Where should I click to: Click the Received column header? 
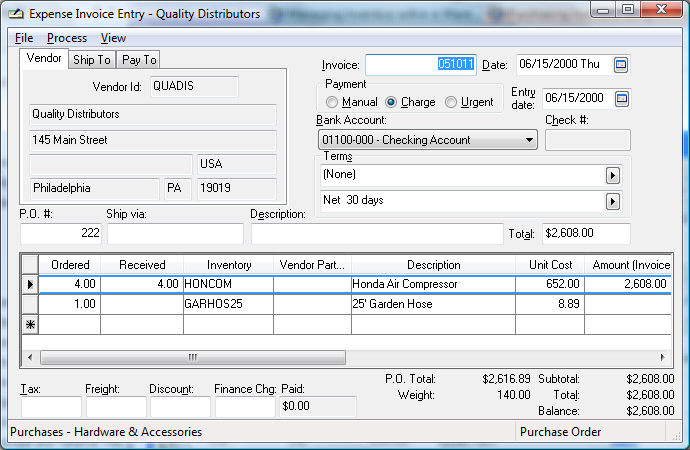click(142, 265)
